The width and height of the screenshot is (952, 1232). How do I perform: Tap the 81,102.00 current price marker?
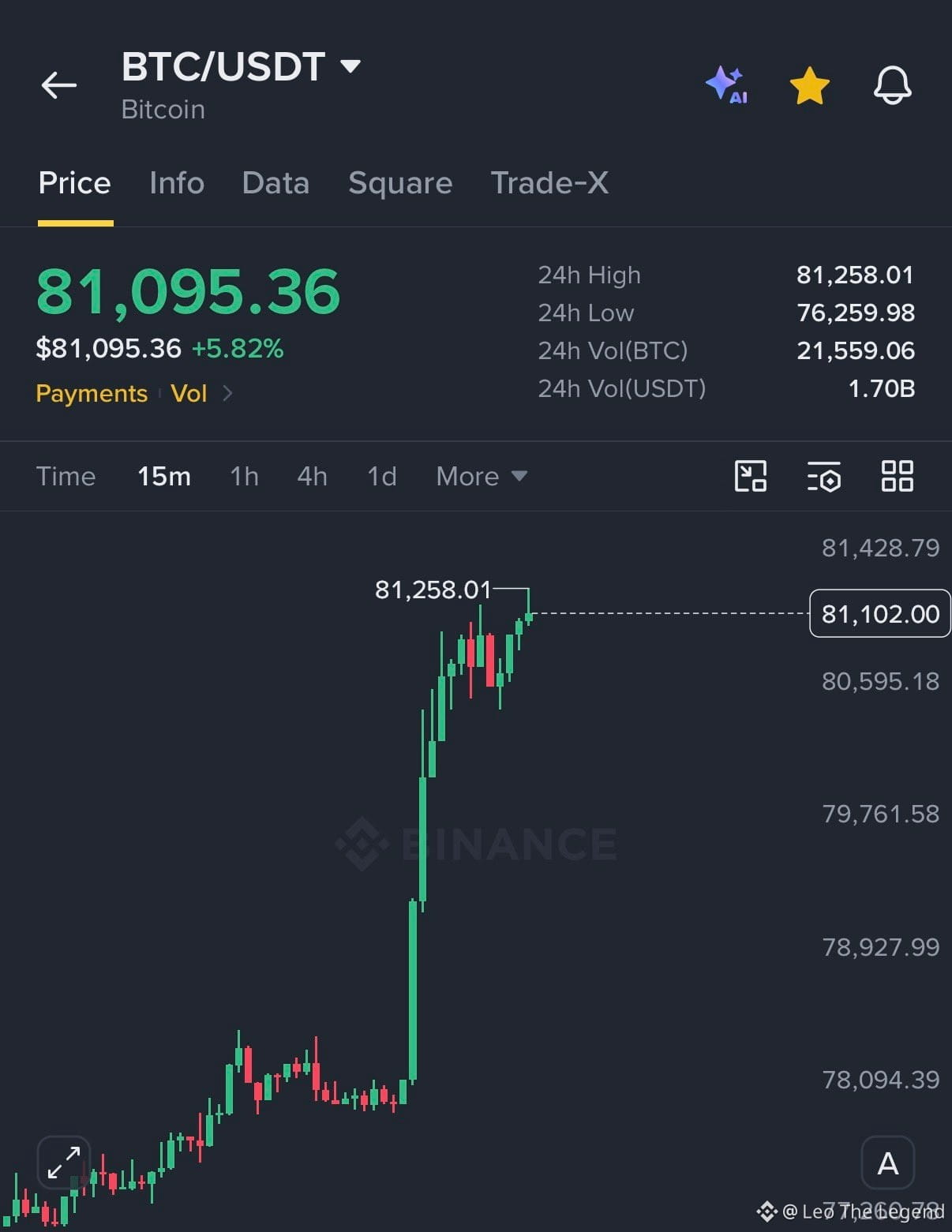(x=880, y=613)
